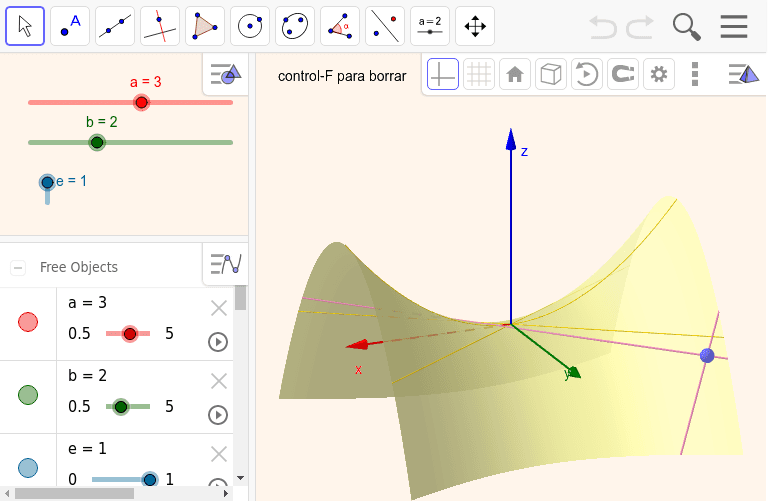
Task: Select the Angle tool
Action: pyautogui.click(x=340, y=26)
